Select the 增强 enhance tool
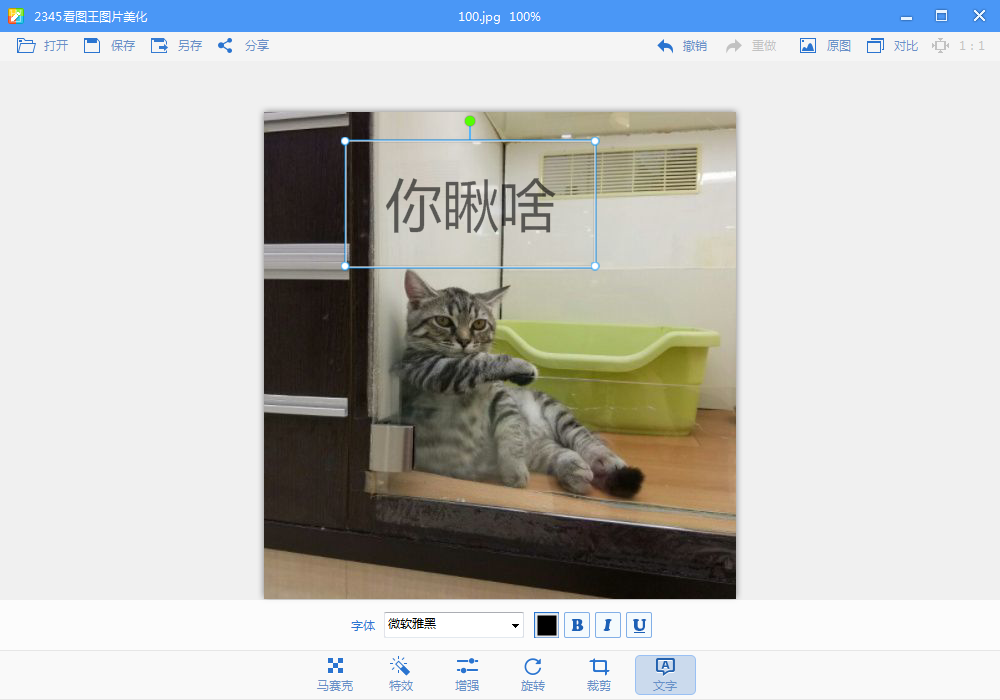This screenshot has height=700, width=1000. [x=467, y=675]
